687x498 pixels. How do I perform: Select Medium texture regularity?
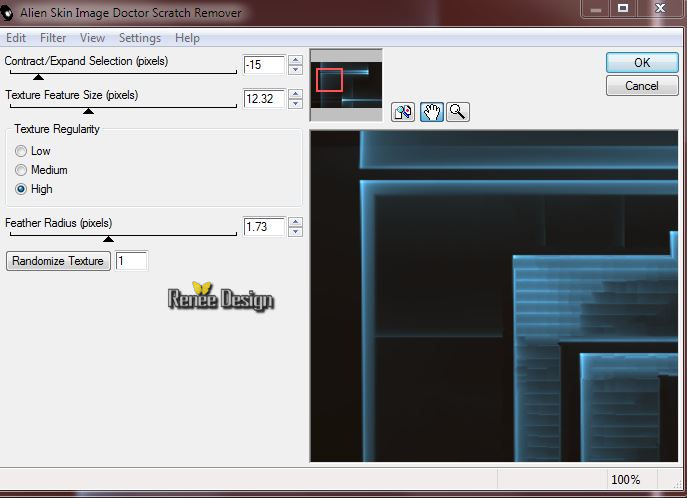coord(21,170)
